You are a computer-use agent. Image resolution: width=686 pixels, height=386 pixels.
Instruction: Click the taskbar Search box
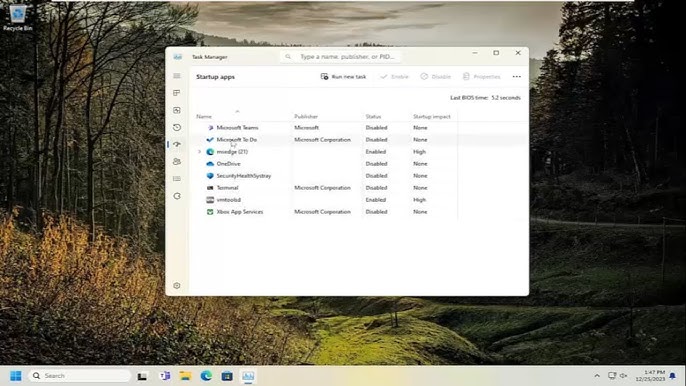tap(80, 376)
